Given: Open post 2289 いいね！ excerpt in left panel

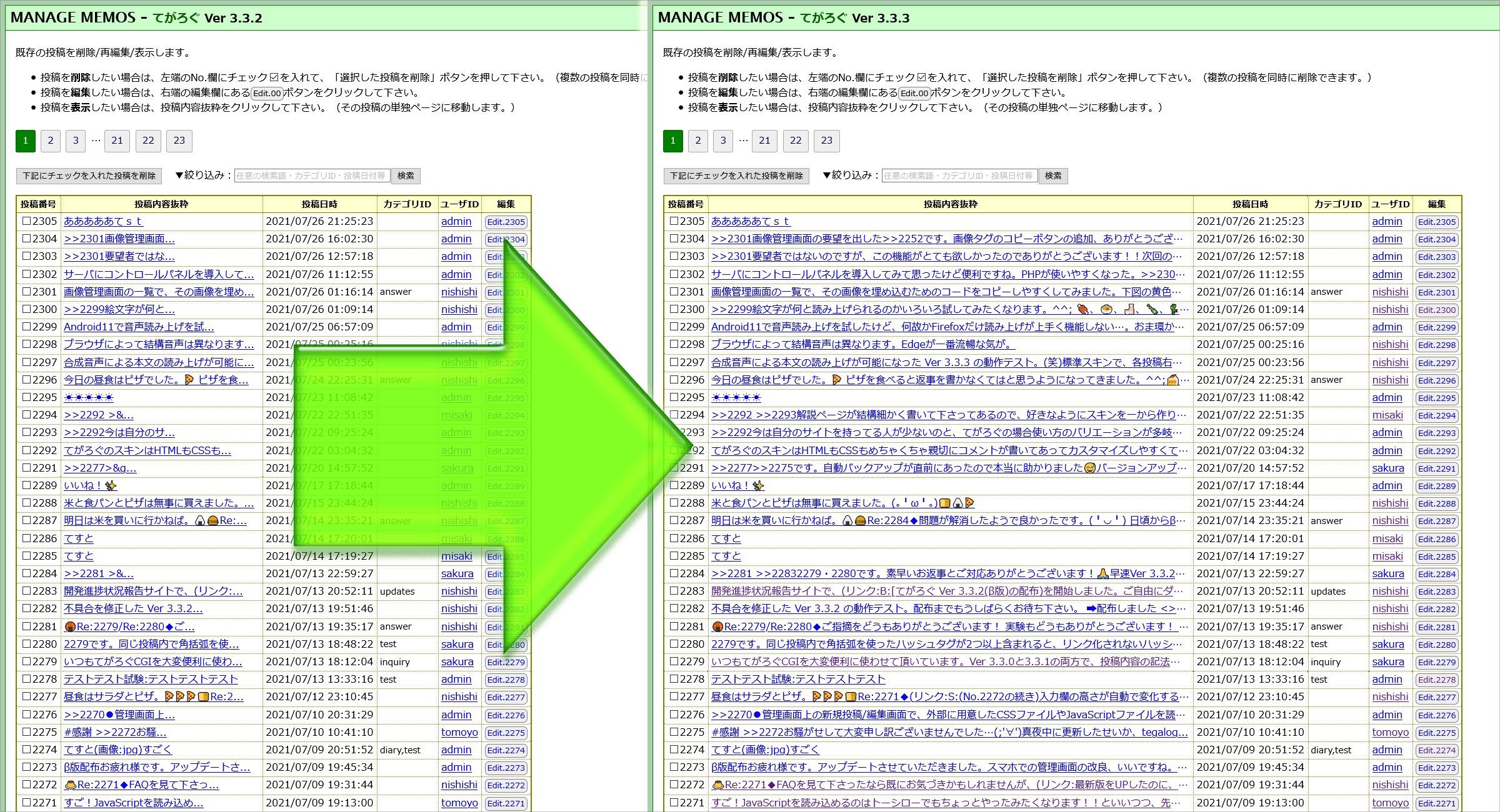Looking at the screenshot, I should (x=90, y=485).
